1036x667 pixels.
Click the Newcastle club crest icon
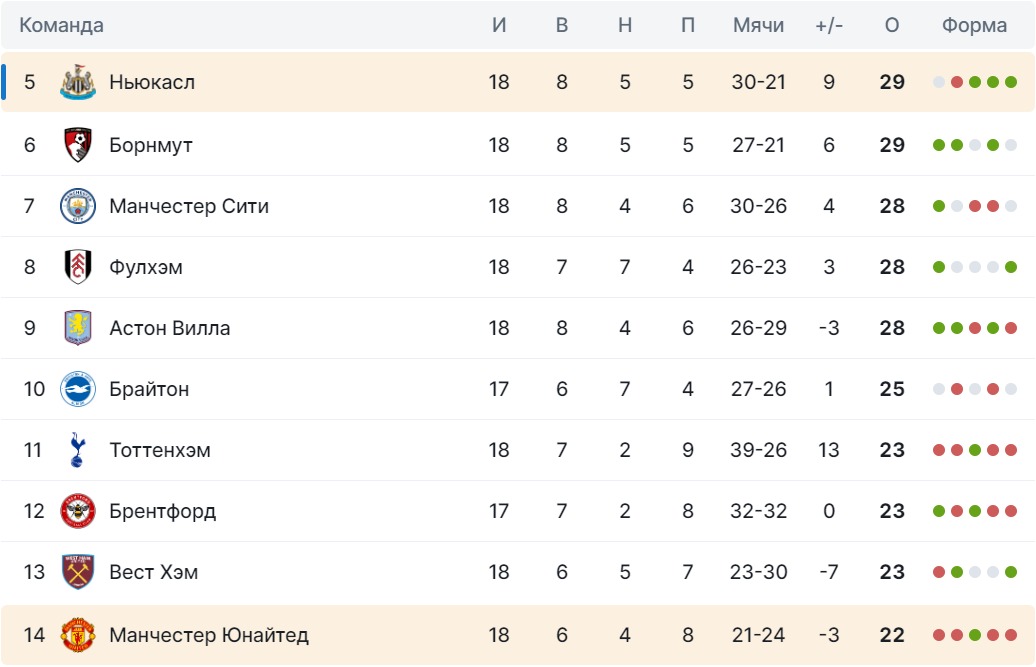coord(78,83)
